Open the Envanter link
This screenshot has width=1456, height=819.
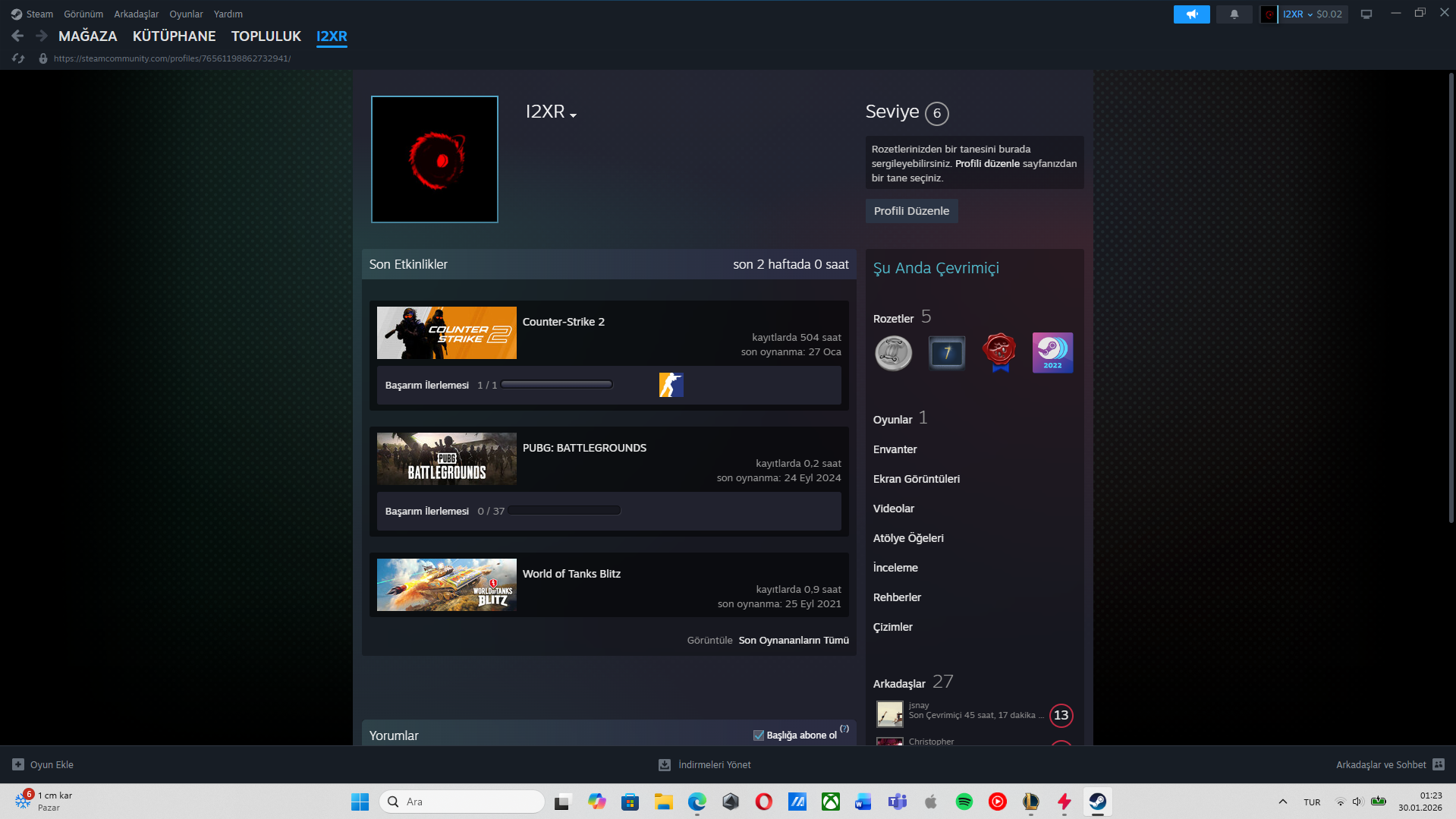895,449
